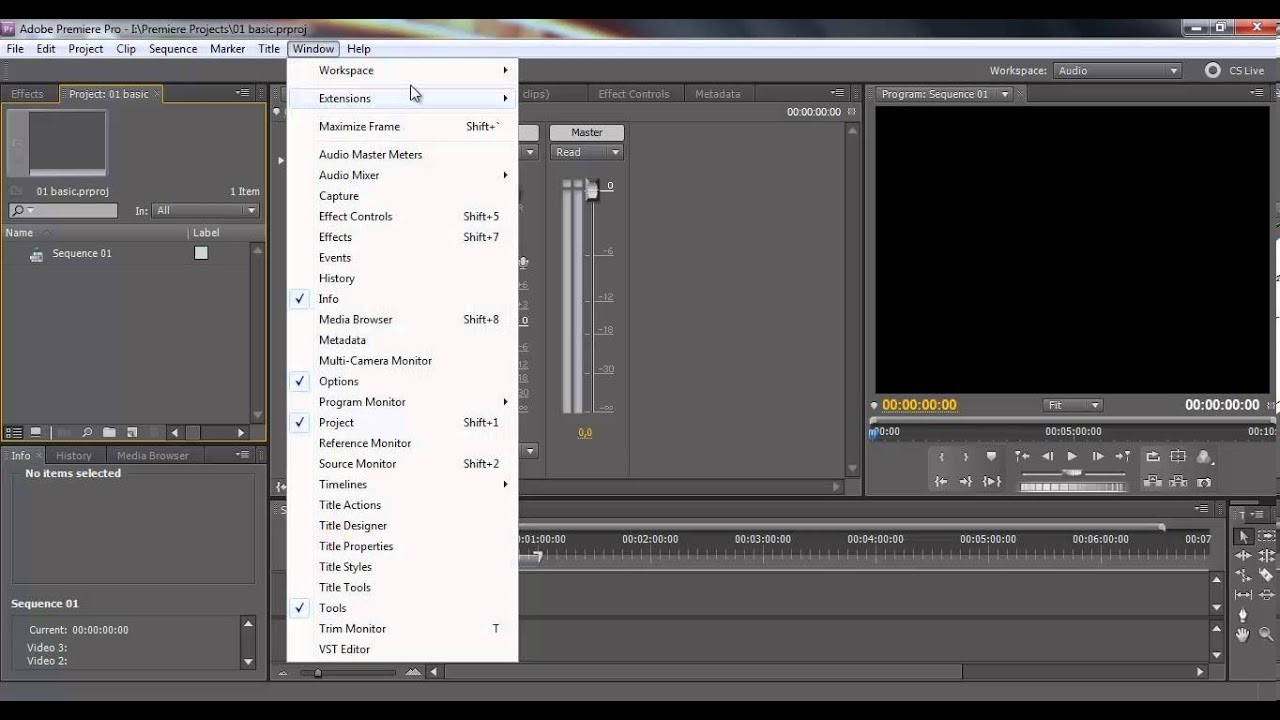Viewport: 1280px width, 720px height.
Task: Click the Sequence 01 label color box
Action: [x=201, y=253]
